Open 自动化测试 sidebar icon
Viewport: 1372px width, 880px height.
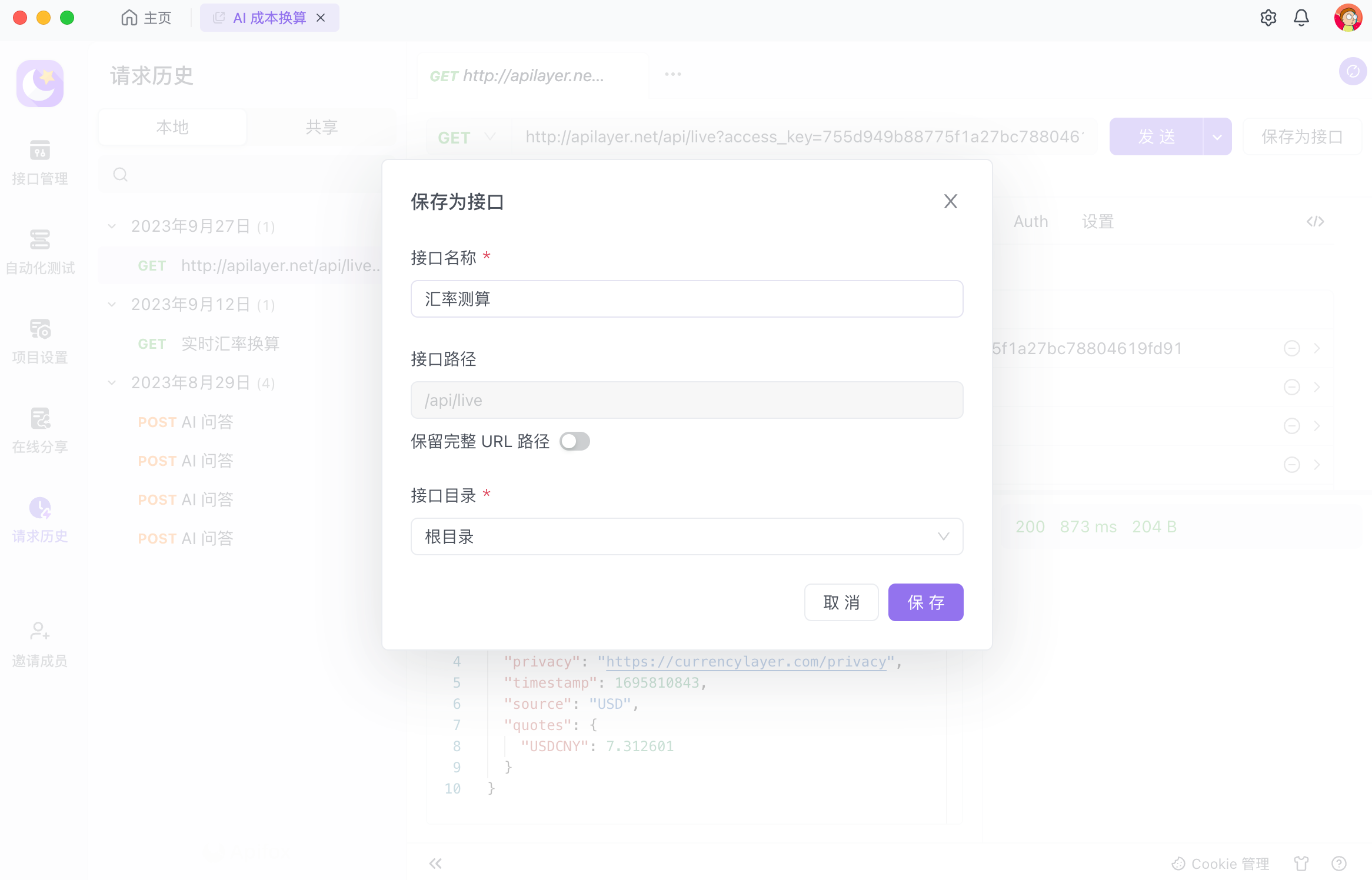(39, 241)
